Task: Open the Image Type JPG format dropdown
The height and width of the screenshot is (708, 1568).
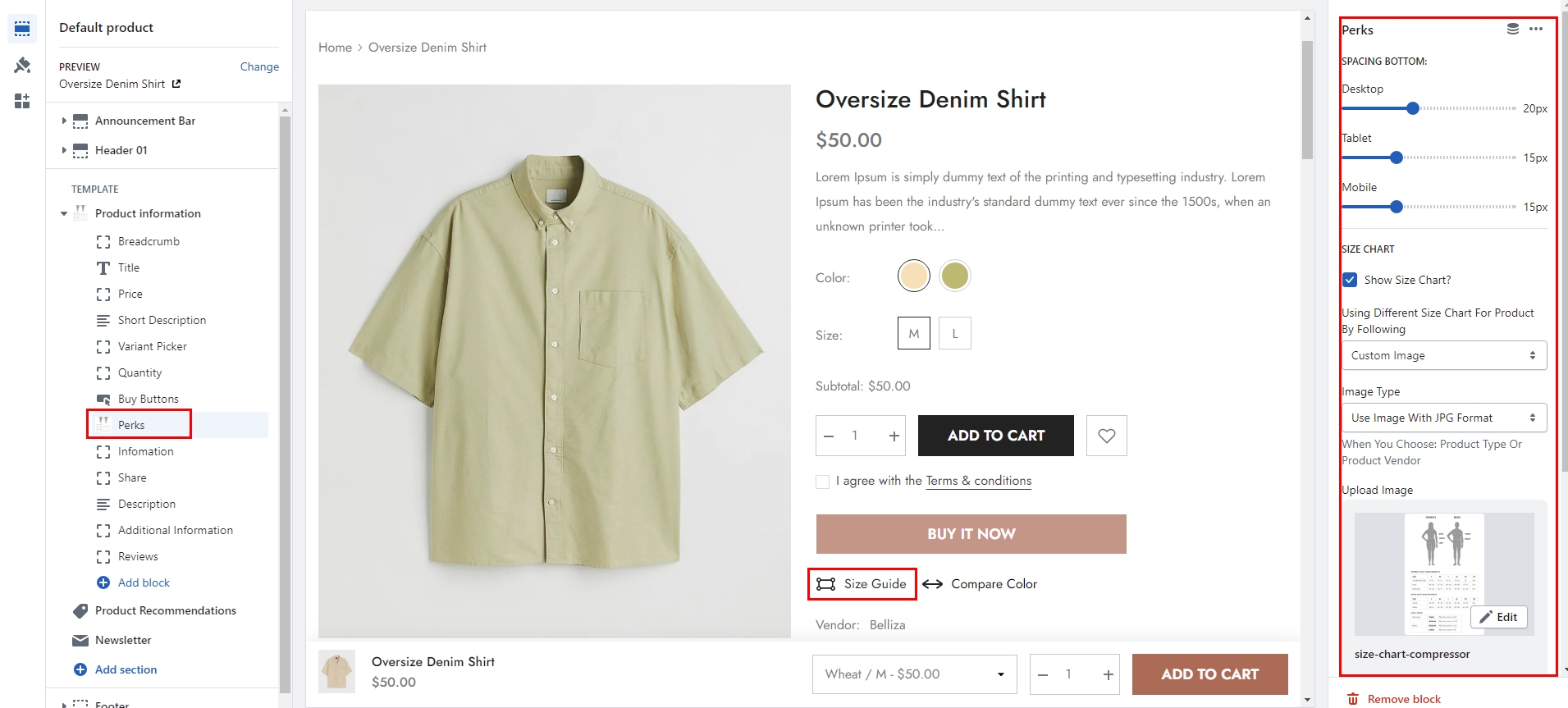Action: [1443, 418]
